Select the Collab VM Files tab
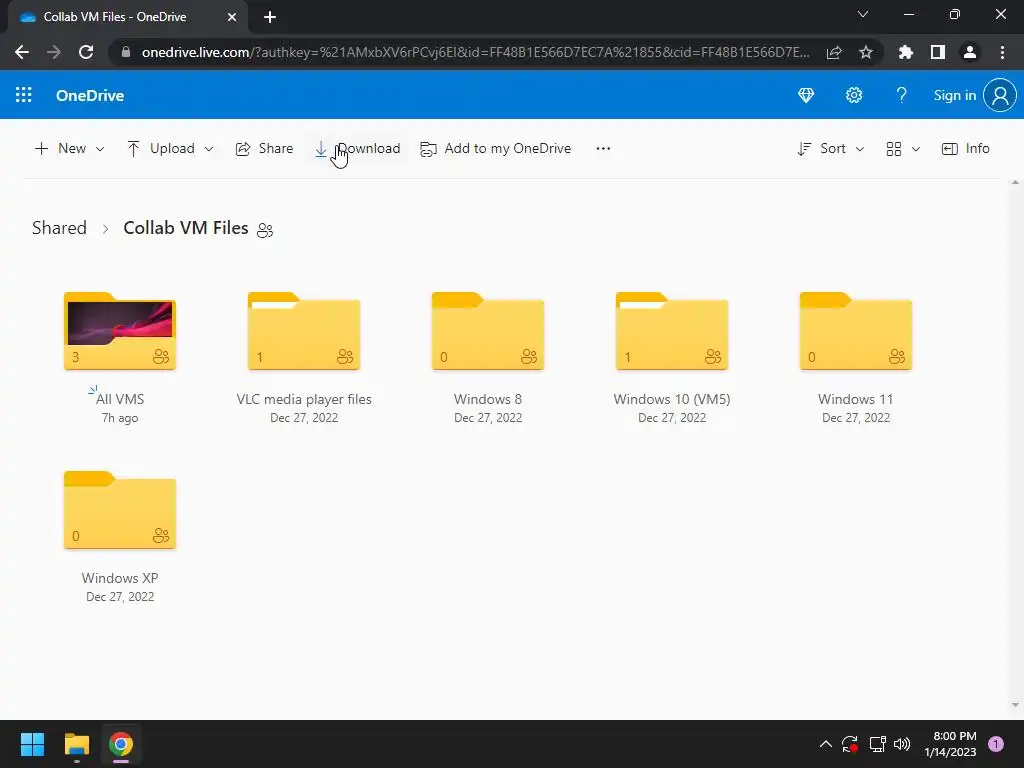This screenshot has height=768, width=1024. coord(127,17)
